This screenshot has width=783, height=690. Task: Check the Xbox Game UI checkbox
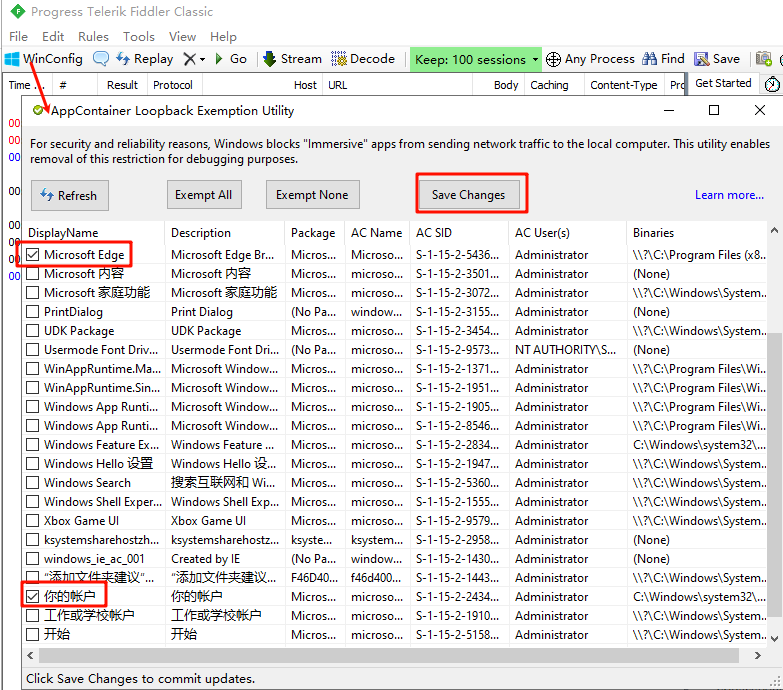(32, 521)
